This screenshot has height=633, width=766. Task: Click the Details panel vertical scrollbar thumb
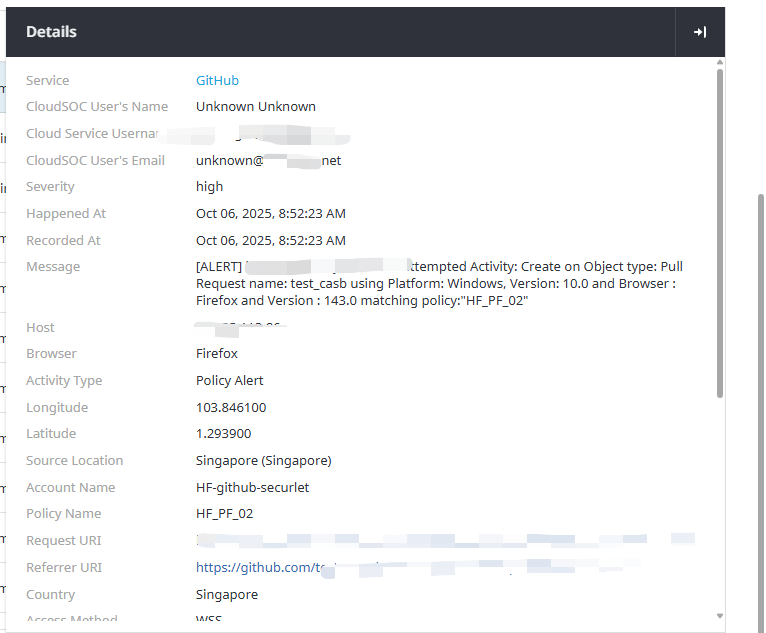719,230
